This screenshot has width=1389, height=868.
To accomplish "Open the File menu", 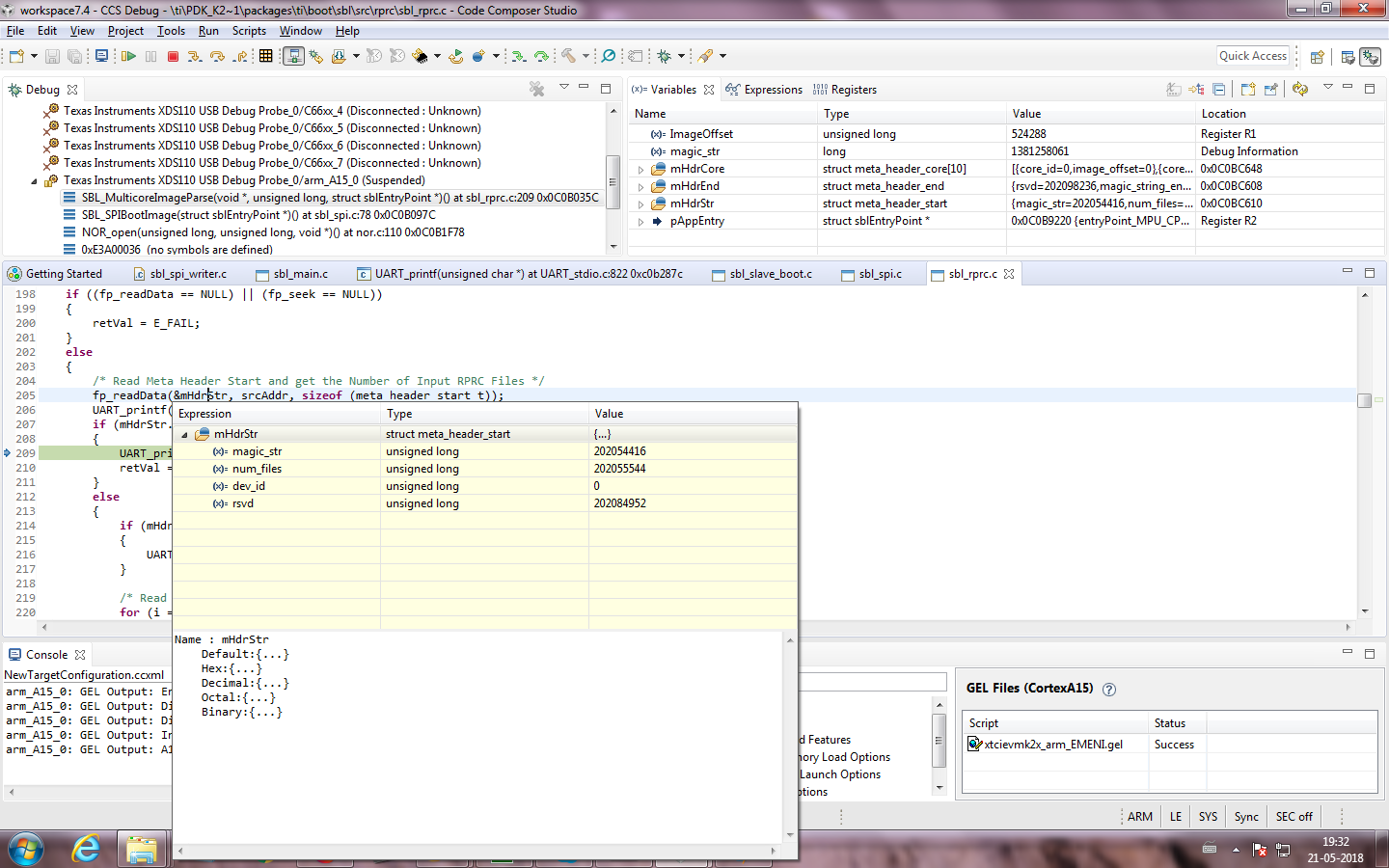I will tap(15, 31).
